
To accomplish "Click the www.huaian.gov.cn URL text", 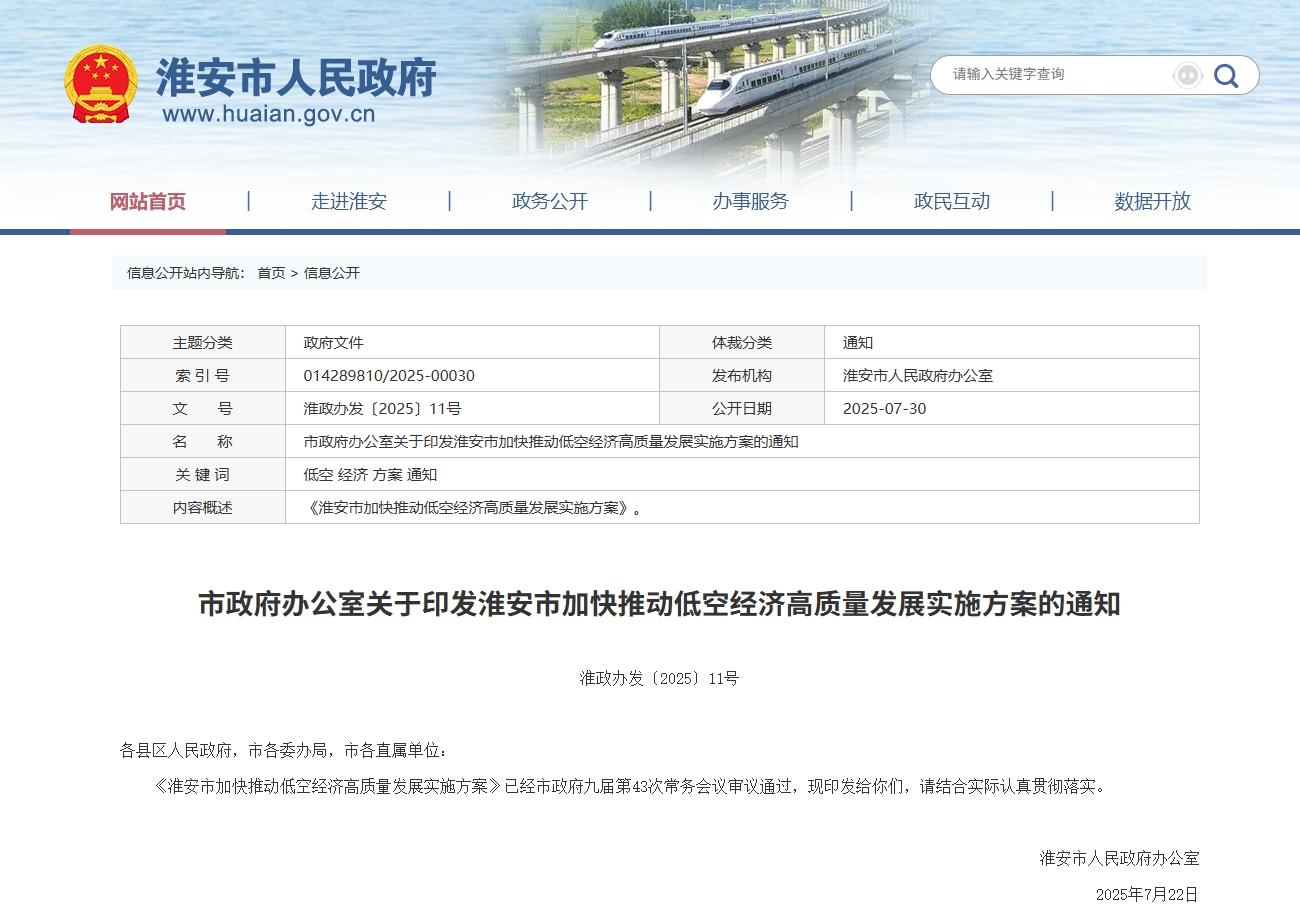I will click(x=269, y=114).
